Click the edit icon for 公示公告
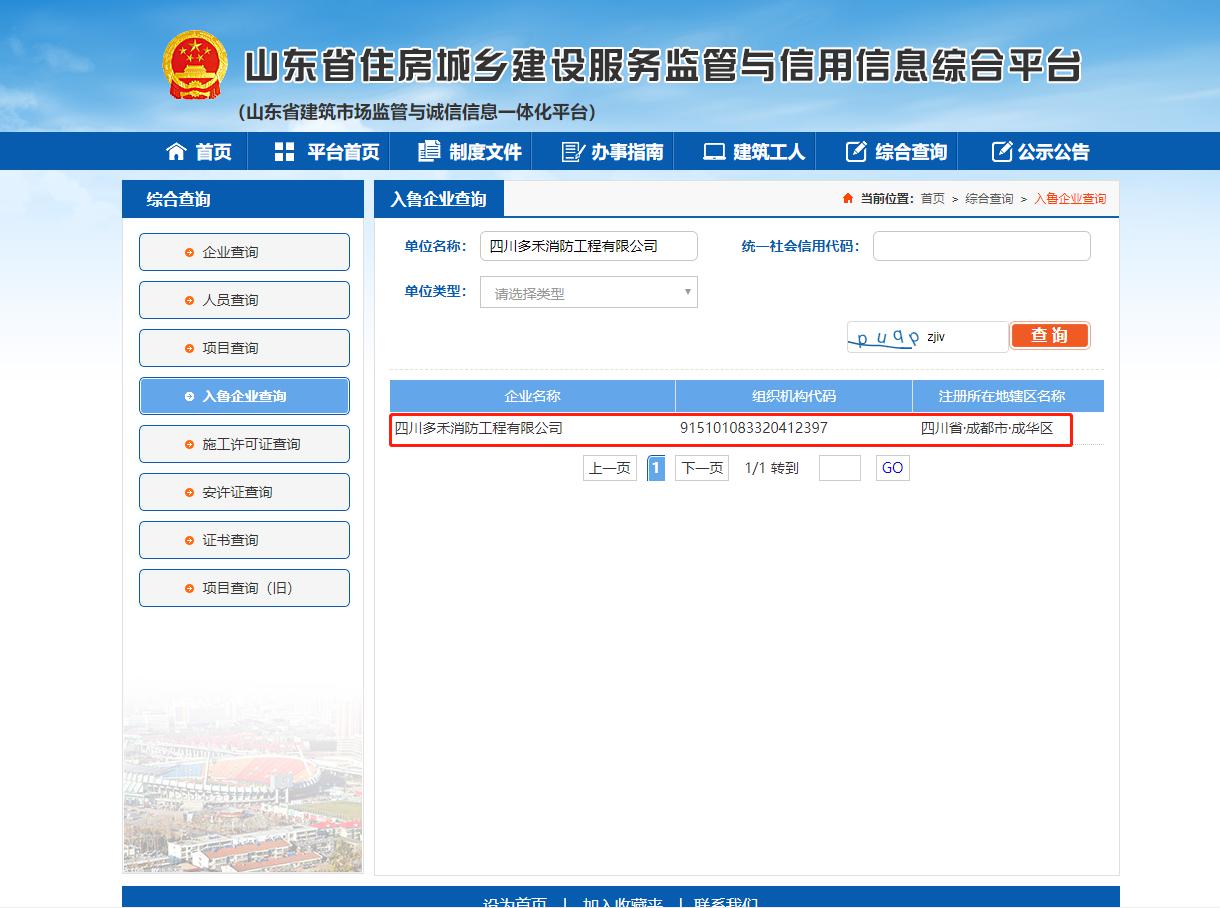The height and width of the screenshot is (908, 1220). pyautogui.click(x=1001, y=152)
